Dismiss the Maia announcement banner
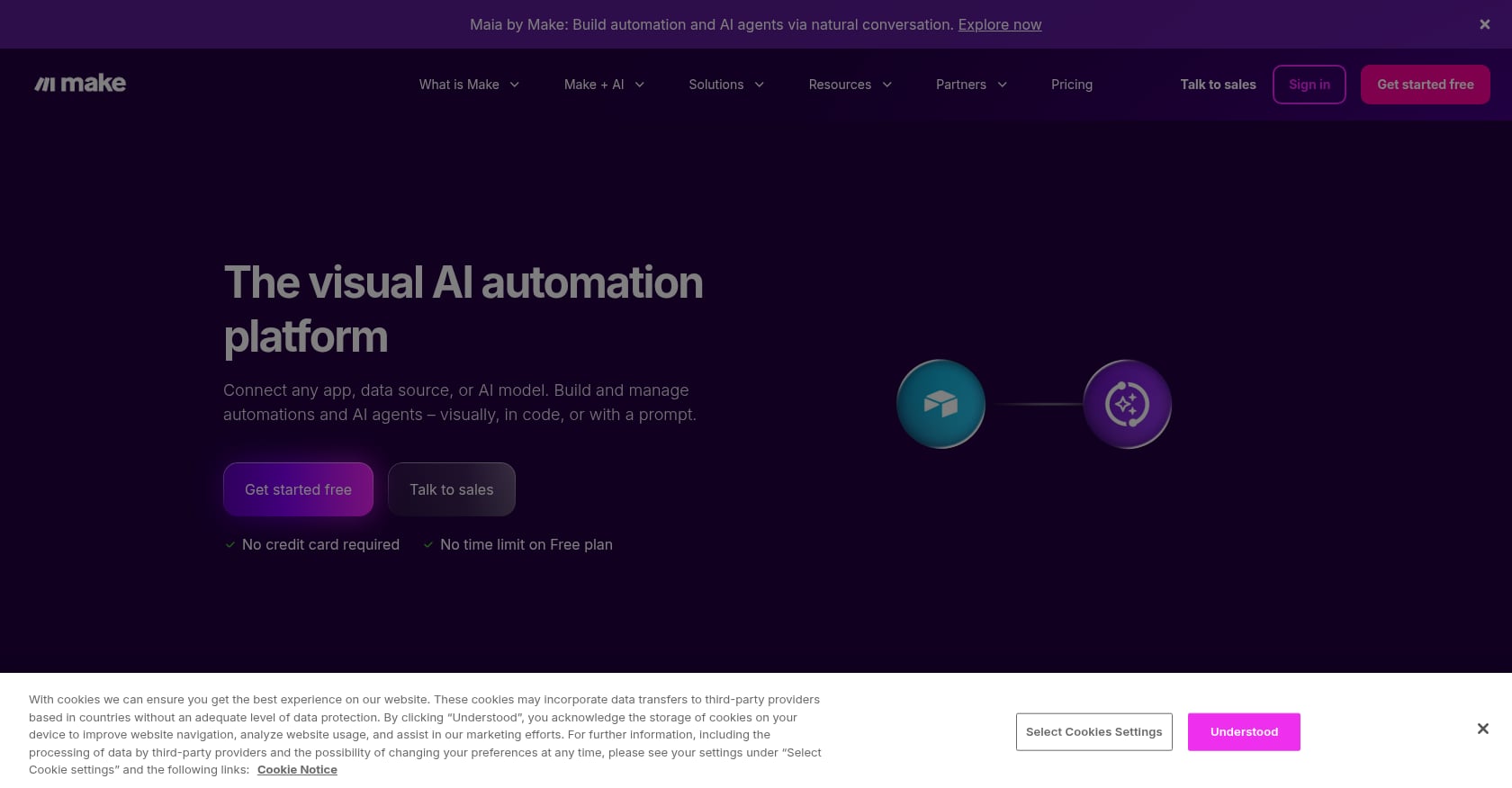This screenshot has width=1512, height=788. click(1485, 24)
